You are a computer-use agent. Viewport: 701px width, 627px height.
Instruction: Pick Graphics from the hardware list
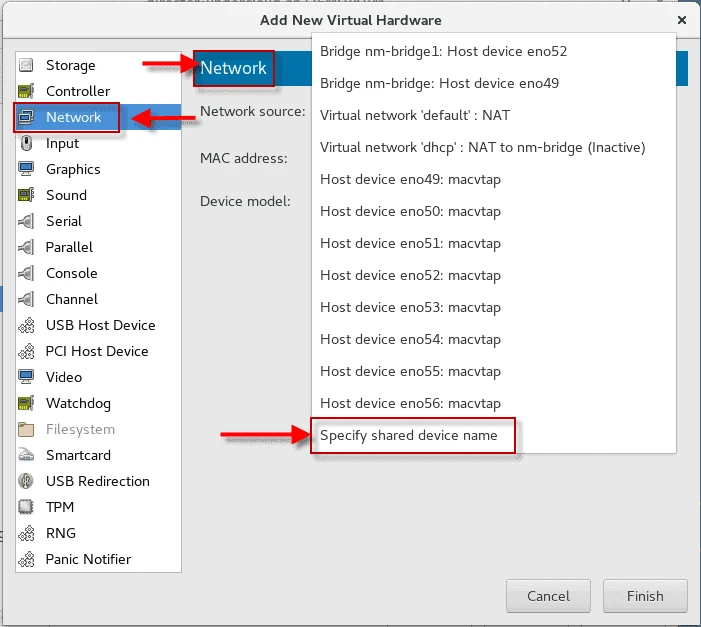(x=98, y=169)
